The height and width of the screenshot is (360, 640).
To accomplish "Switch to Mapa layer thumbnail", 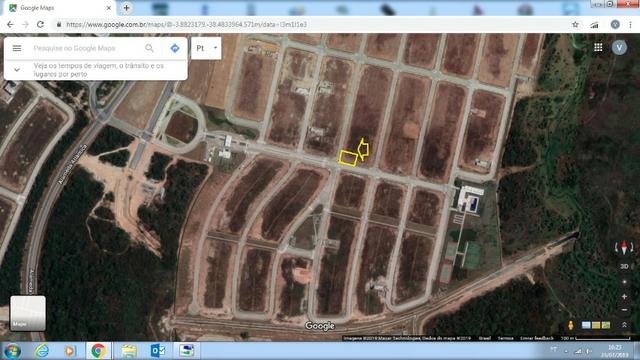I will pyautogui.click(x=28, y=313).
